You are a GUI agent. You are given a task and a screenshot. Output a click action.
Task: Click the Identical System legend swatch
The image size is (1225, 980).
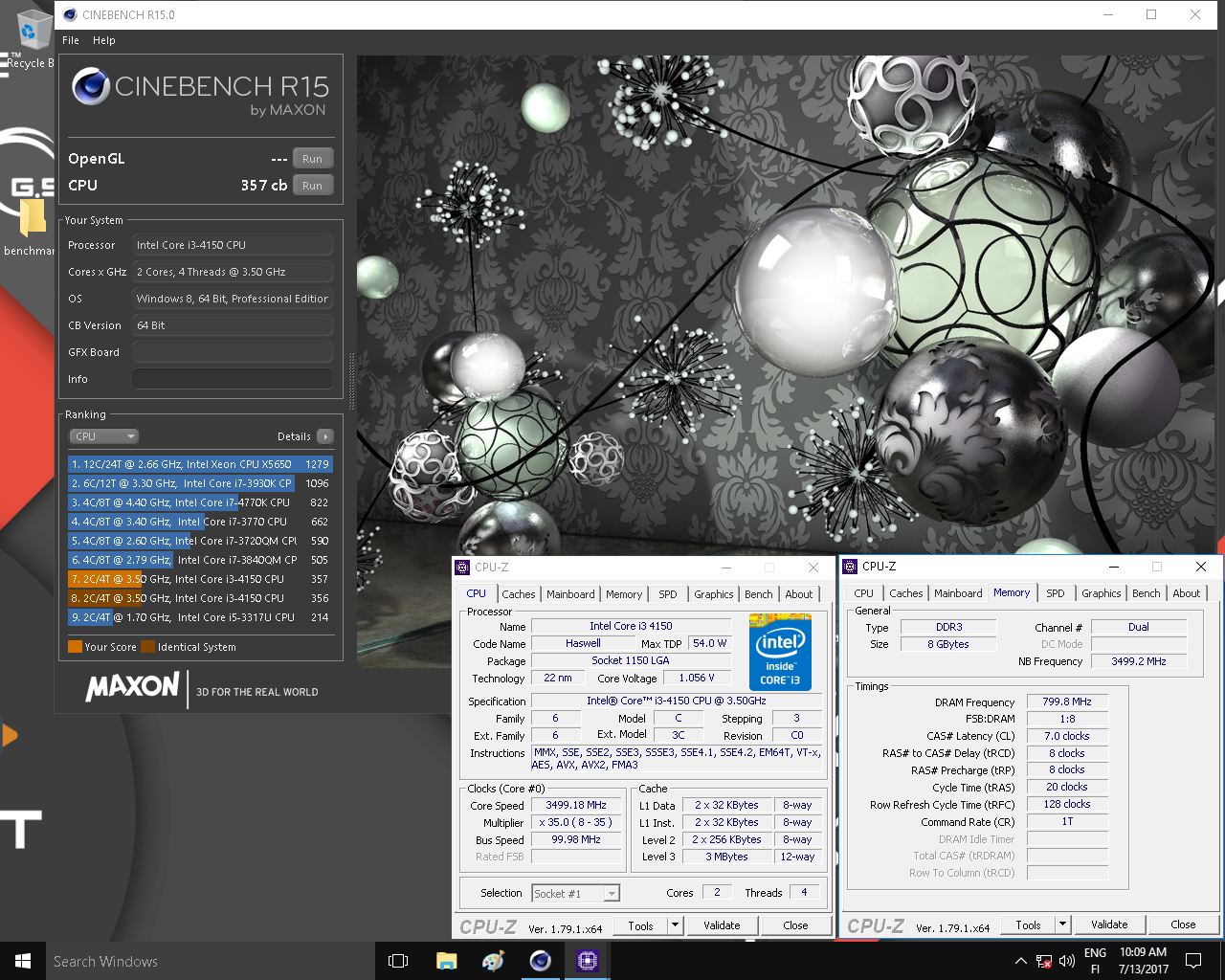pos(148,647)
